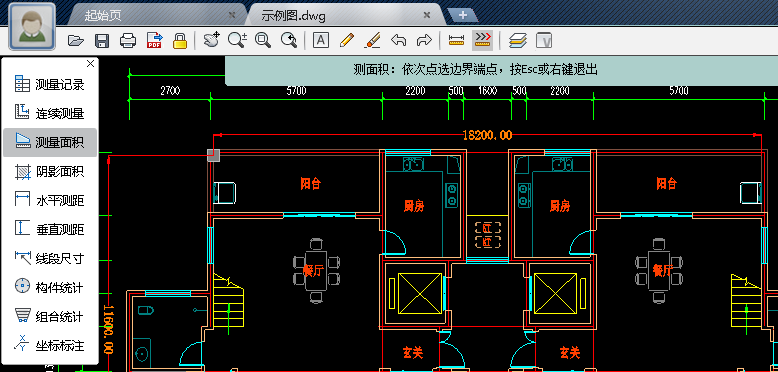The width and height of the screenshot is (778, 372).
Task: Click the zoom previous view magnifier
Action: pyautogui.click(x=289, y=40)
